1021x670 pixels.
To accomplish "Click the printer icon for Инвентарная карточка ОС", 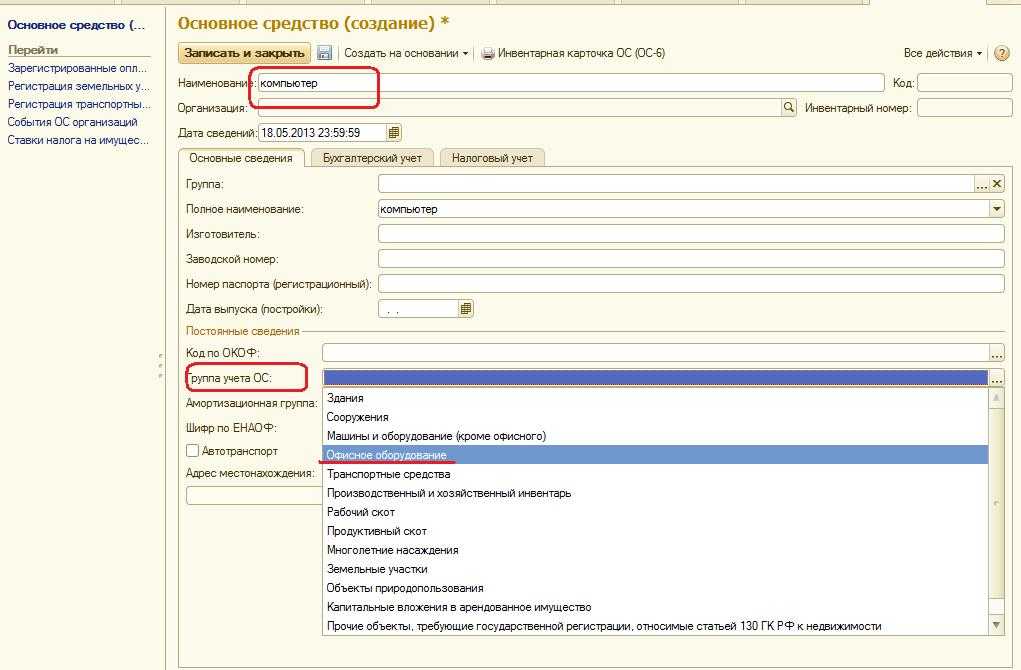I will 488,53.
